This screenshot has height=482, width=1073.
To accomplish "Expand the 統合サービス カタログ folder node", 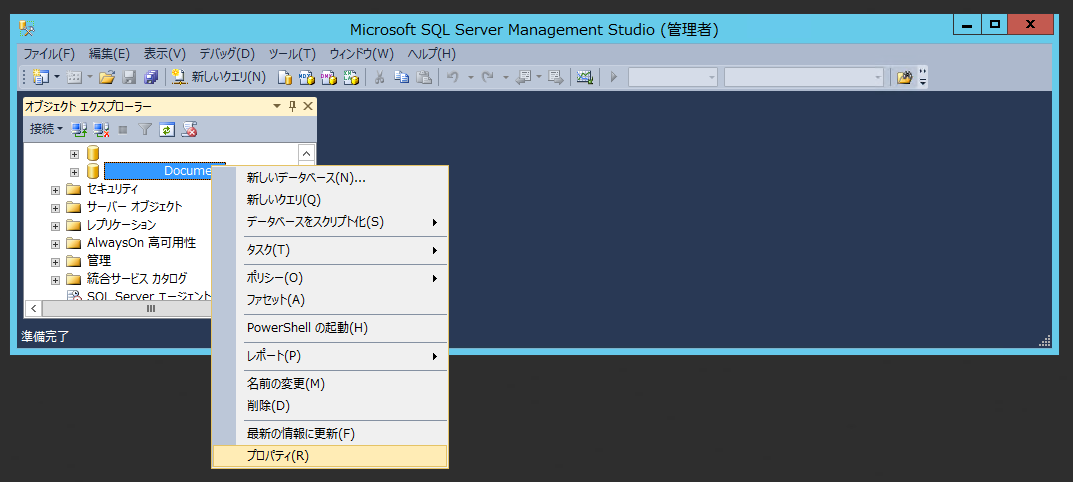I will click(56, 279).
